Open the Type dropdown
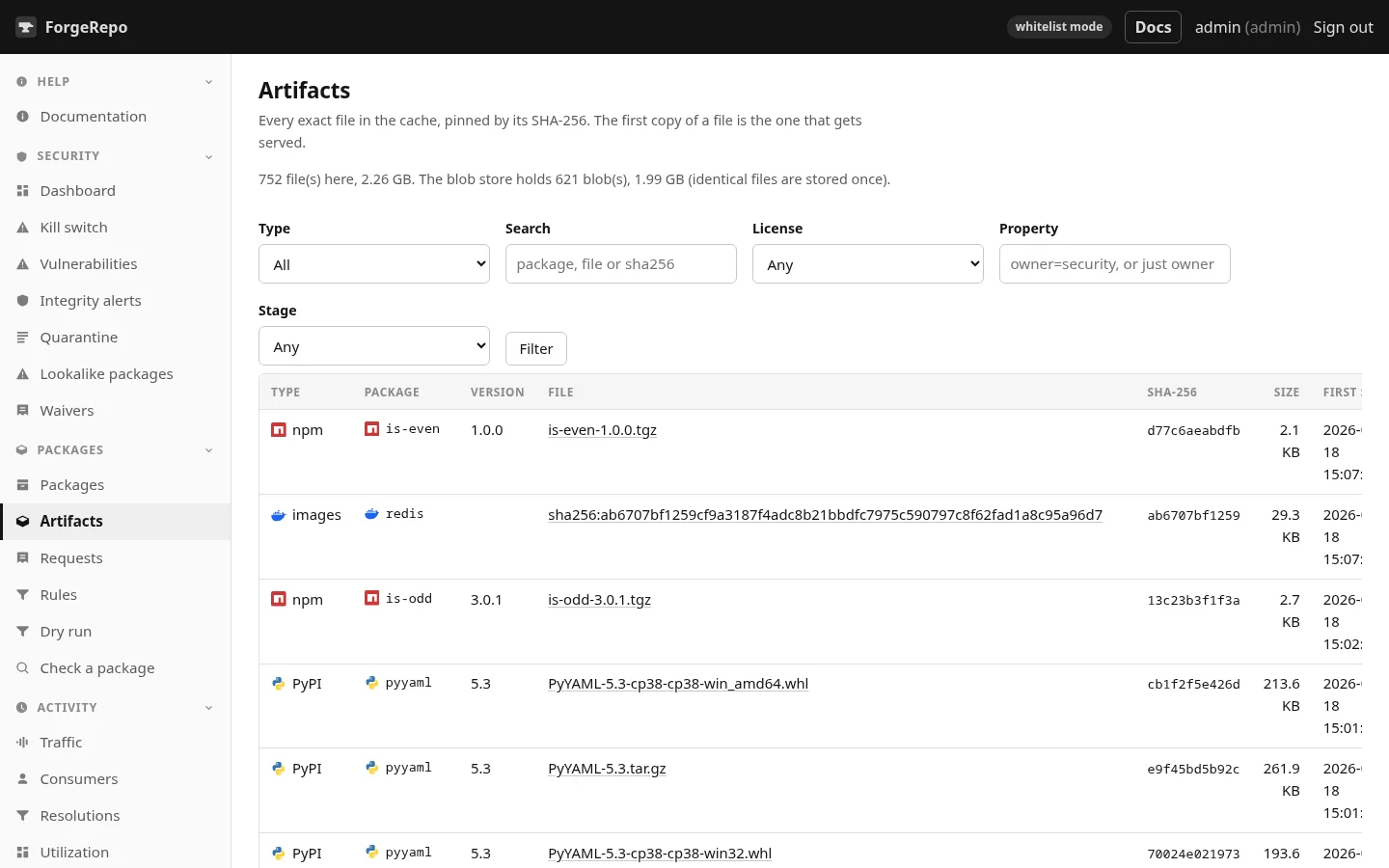 pos(374,264)
